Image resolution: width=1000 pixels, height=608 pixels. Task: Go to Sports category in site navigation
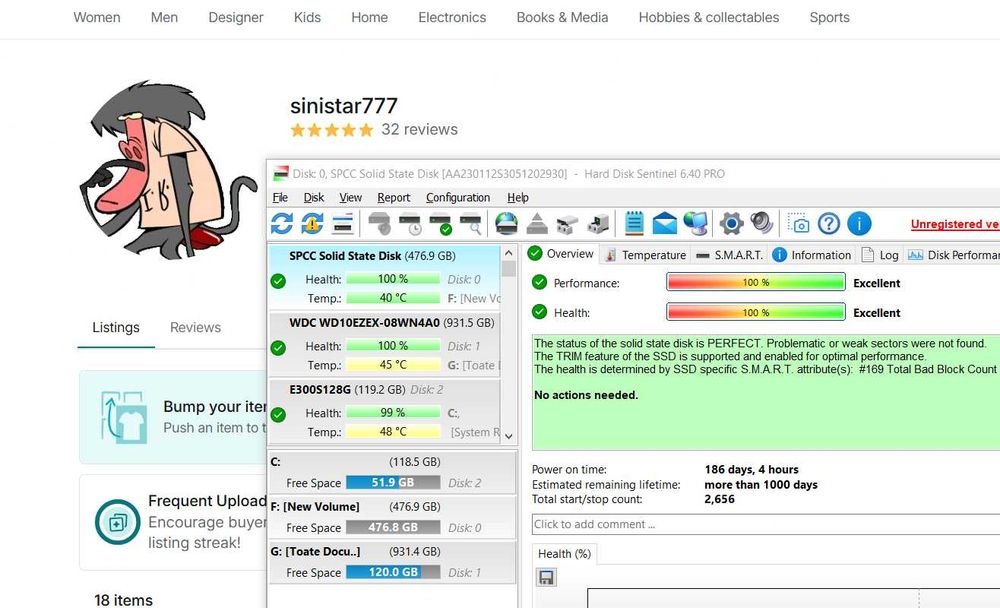tap(830, 18)
